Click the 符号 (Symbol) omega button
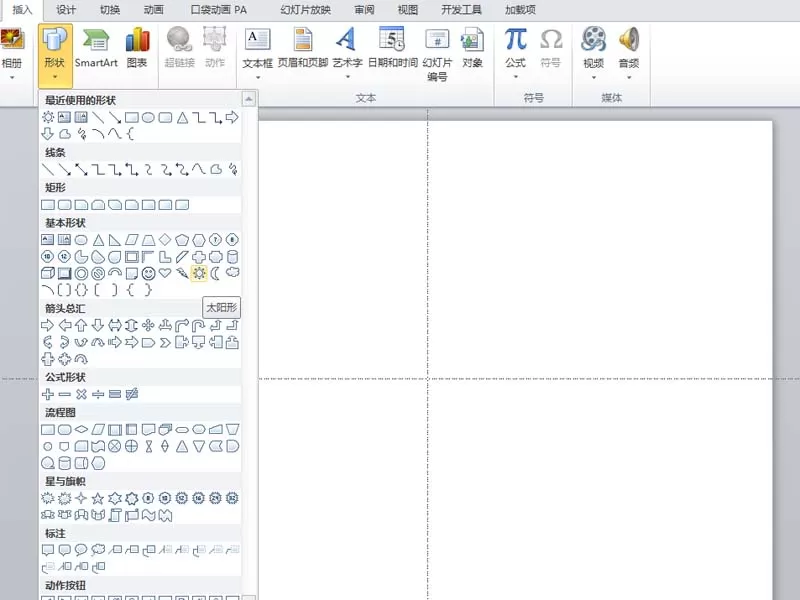800x600 pixels. [551, 49]
